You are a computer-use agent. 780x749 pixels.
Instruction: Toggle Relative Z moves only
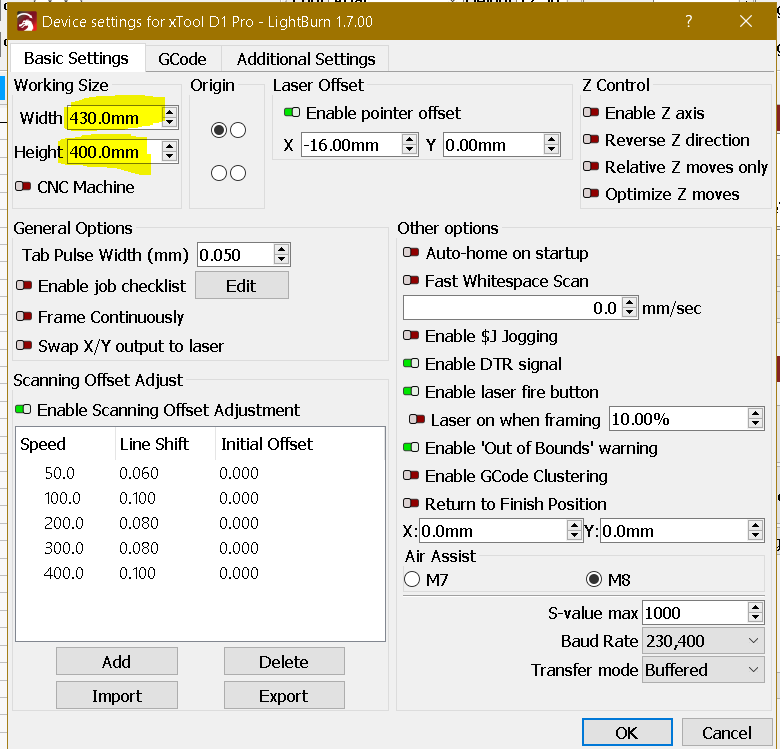click(591, 166)
